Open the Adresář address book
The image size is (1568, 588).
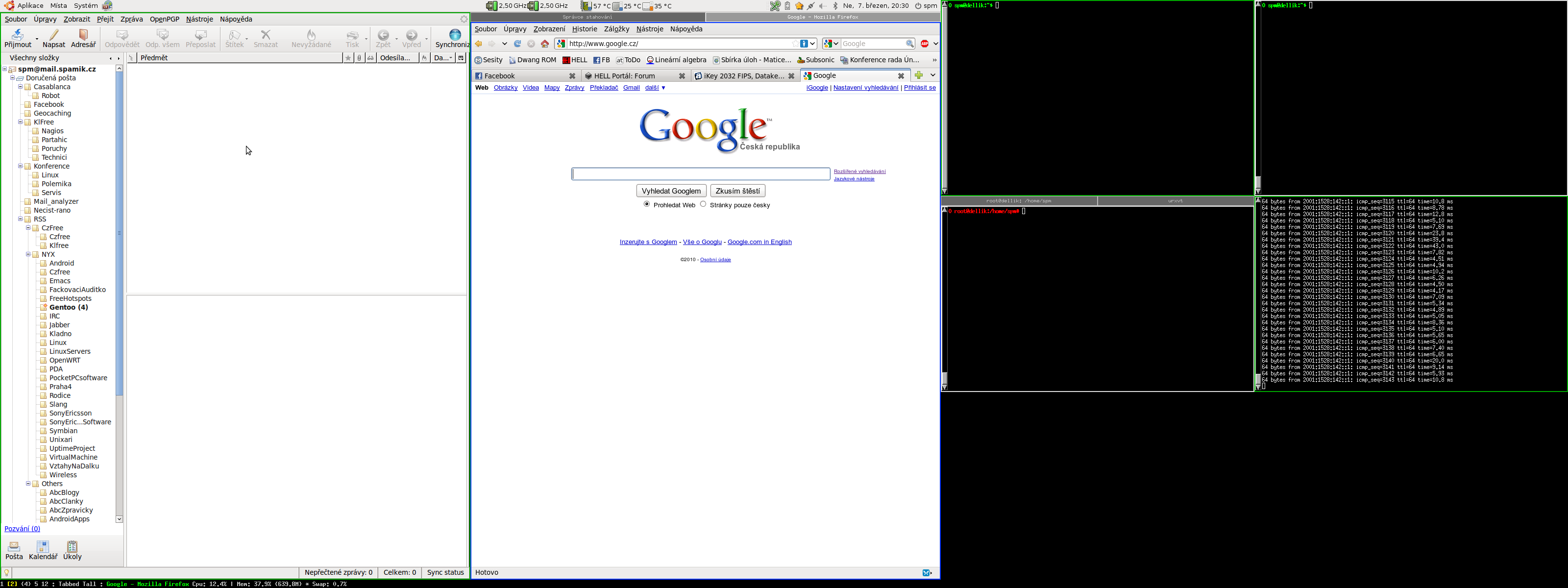tap(83, 38)
